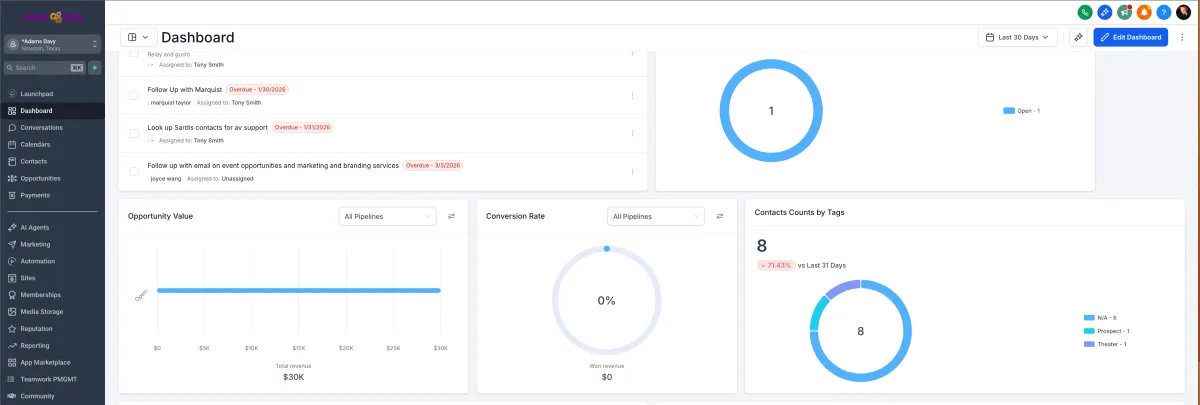Viewport: 1200px width, 405px height.
Task: Click the Contacts sidebar icon
Action: click(x=12, y=161)
